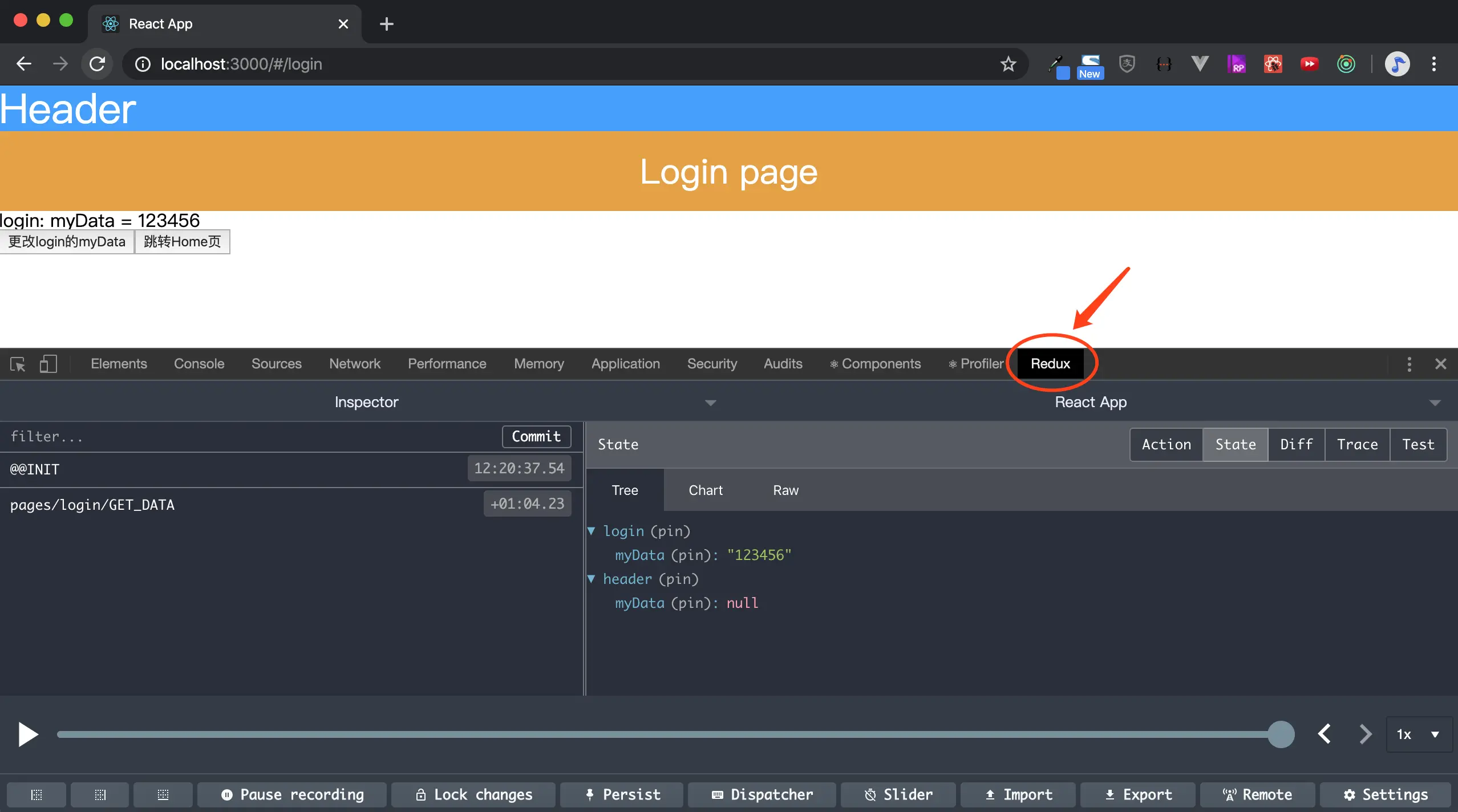Open the Inspector monitor dropdown
This screenshot has width=1458, height=812.
point(366,402)
